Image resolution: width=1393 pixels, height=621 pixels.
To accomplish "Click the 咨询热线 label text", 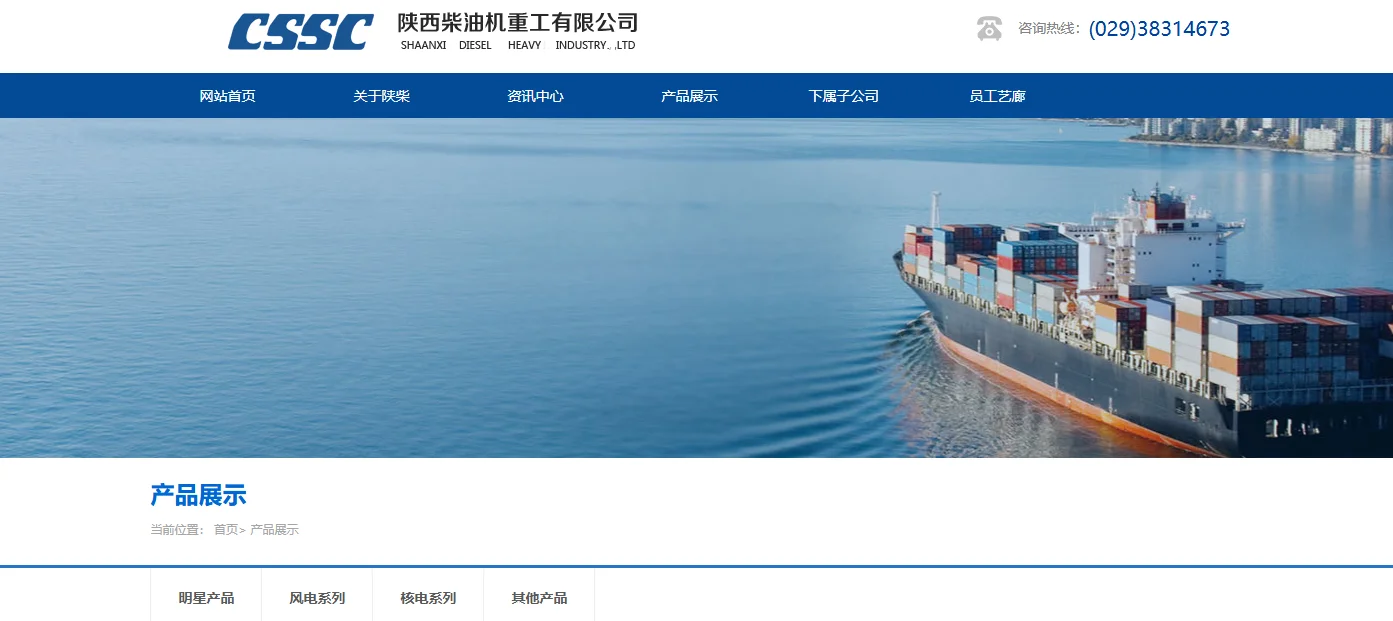I will pyautogui.click(x=1048, y=28).
